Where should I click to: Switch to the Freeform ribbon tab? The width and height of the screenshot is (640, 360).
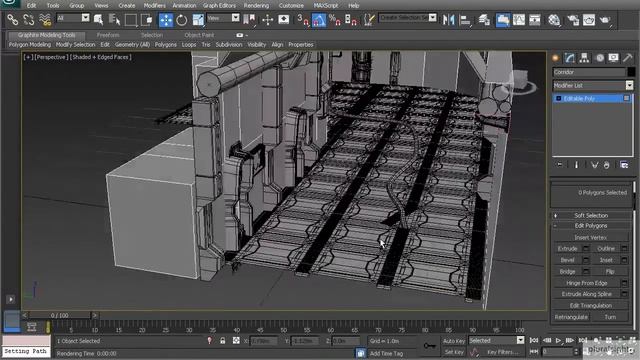coord(108,35)
